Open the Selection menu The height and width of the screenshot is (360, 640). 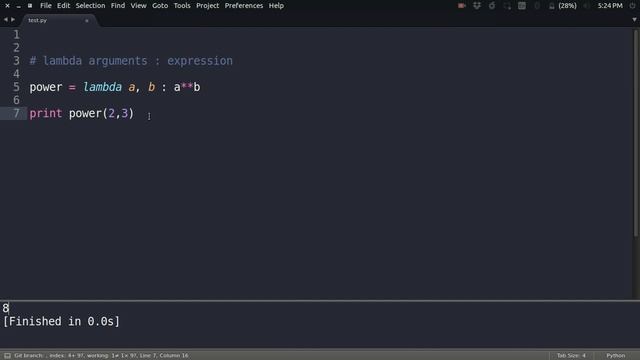pos(90,6)
